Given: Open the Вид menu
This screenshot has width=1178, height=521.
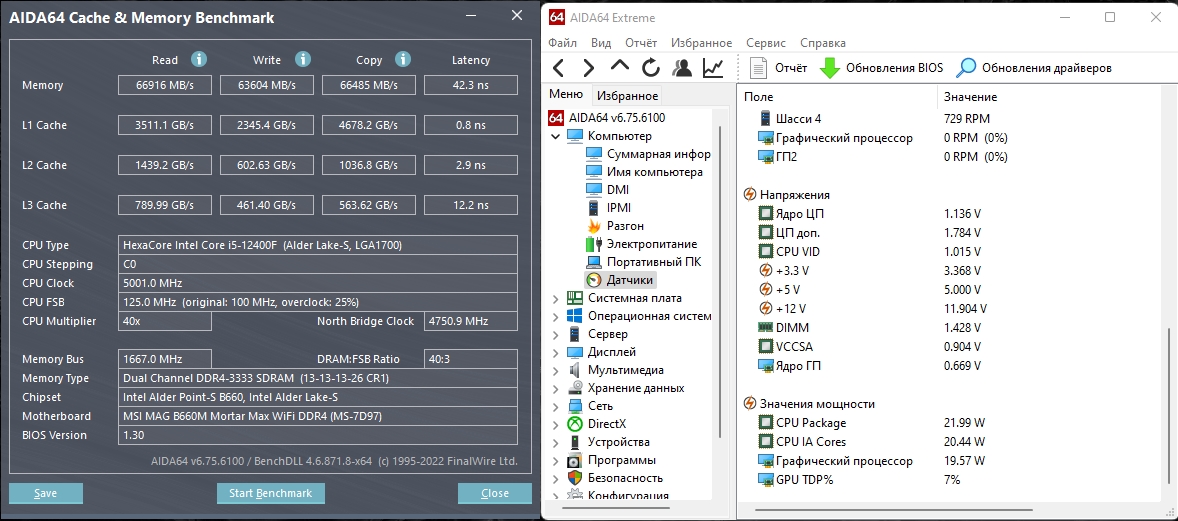Looking at the screenshot, I should (601, 43).
